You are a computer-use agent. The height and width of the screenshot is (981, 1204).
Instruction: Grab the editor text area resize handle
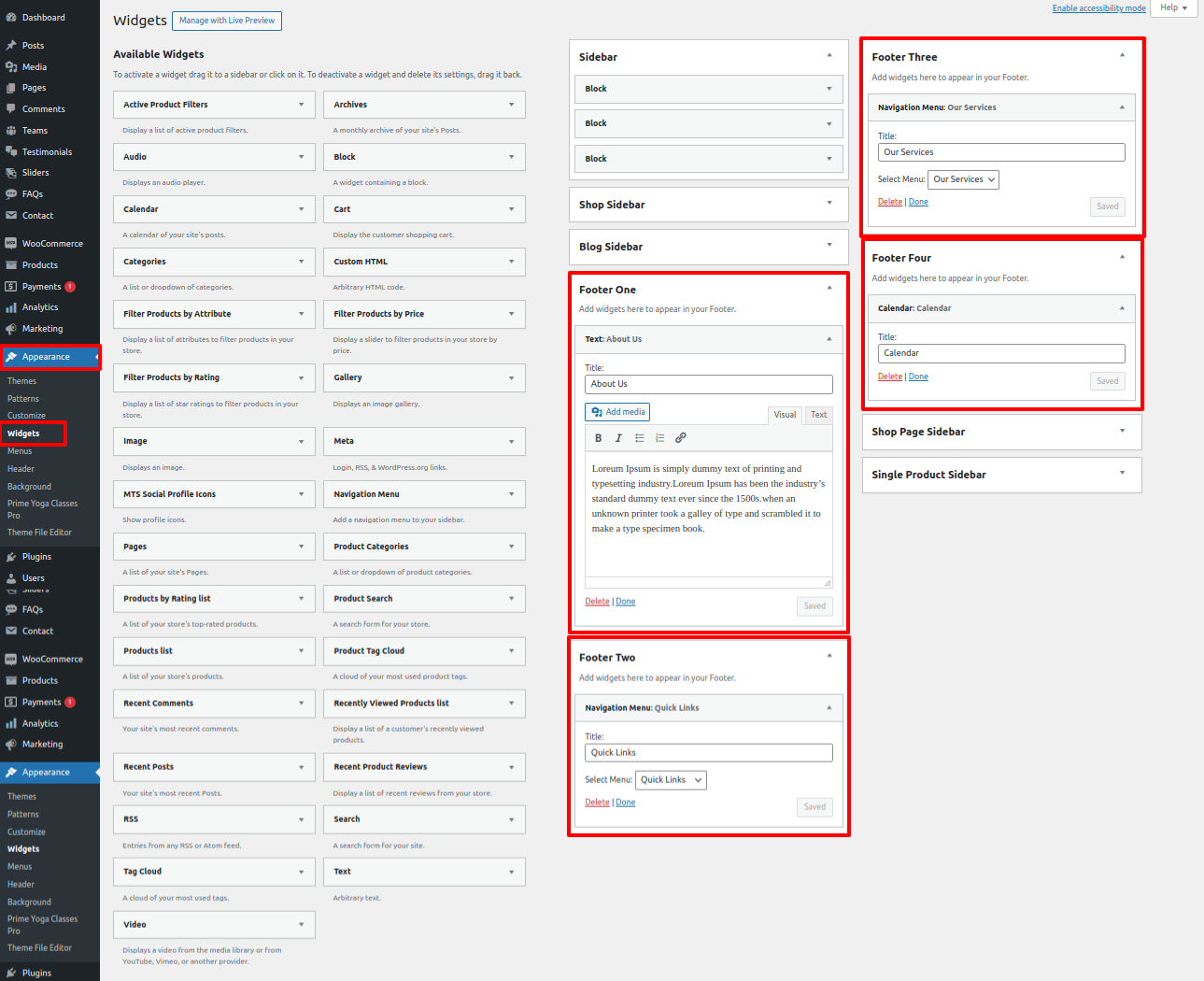[827, 582]
